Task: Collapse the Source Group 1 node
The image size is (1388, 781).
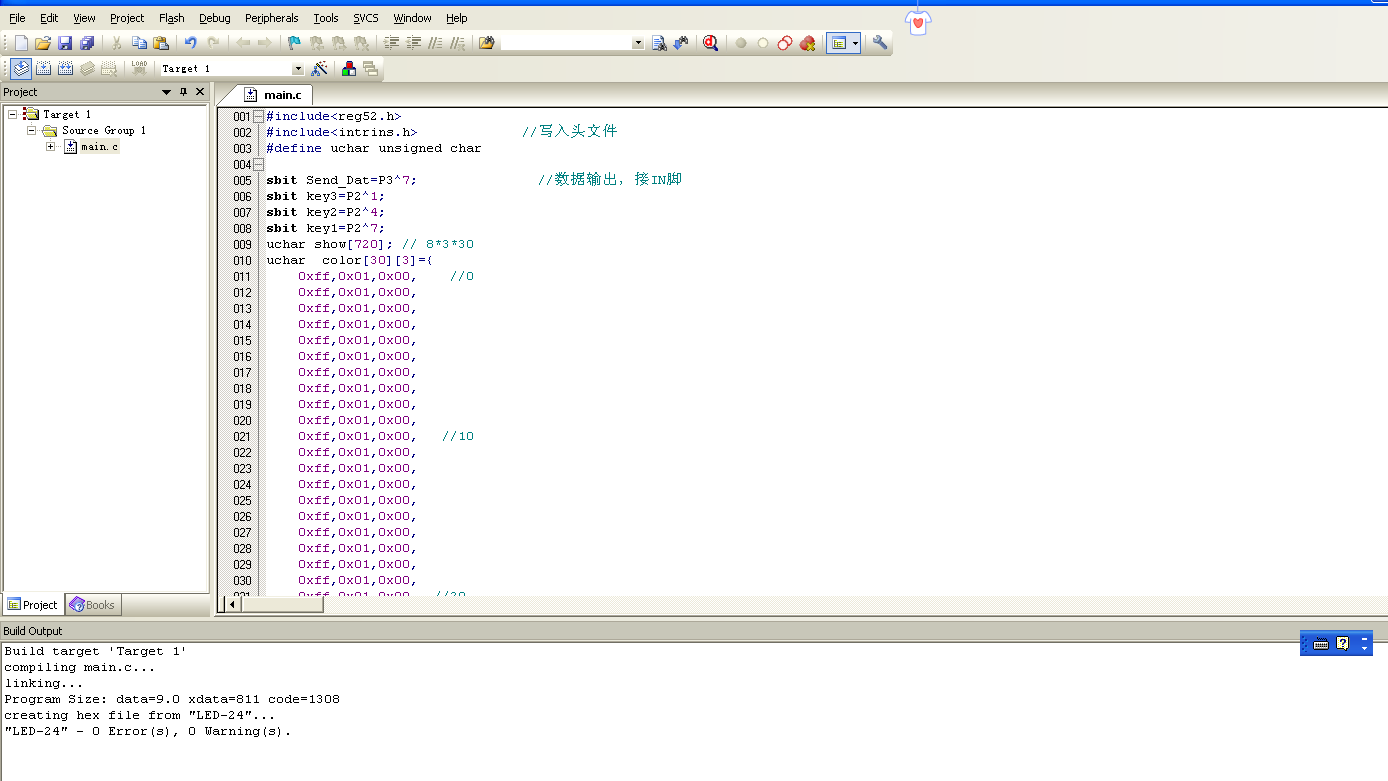Action: click(32, 130)
